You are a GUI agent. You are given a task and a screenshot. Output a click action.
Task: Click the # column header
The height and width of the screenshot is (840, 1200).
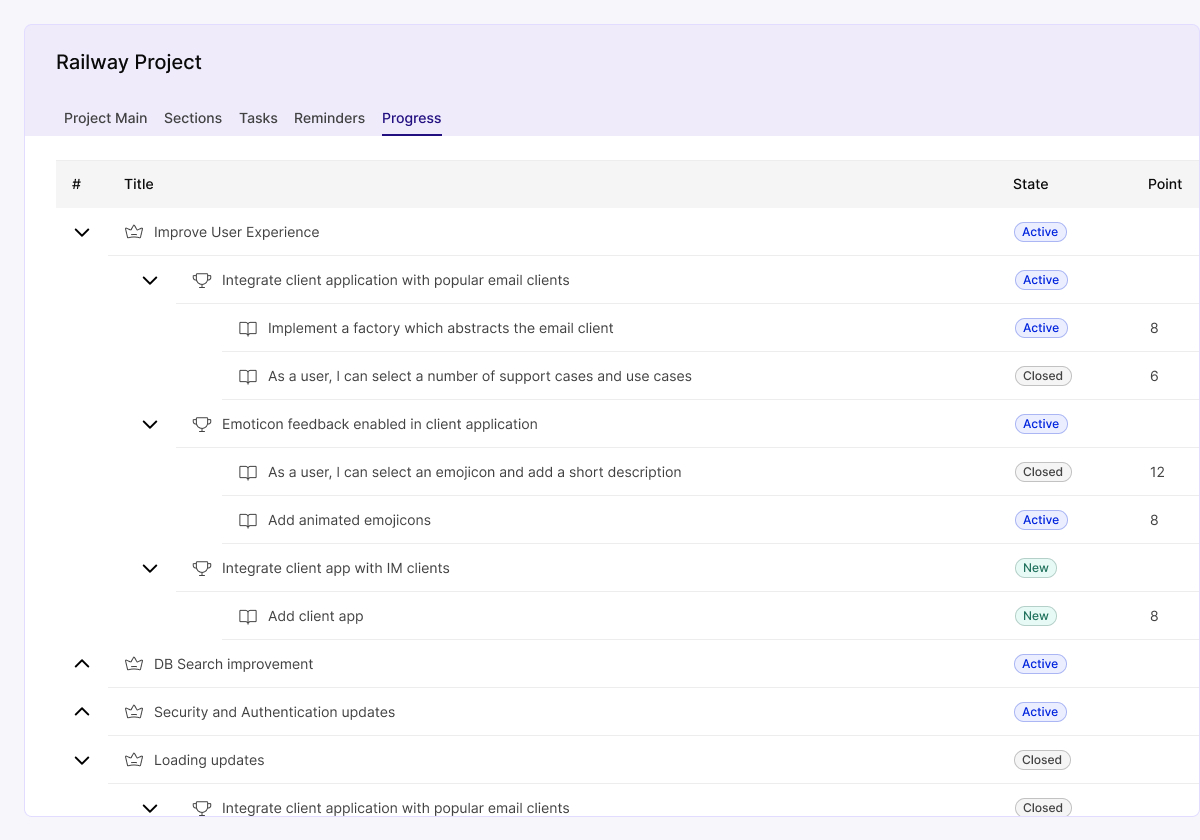pos(76,184)
